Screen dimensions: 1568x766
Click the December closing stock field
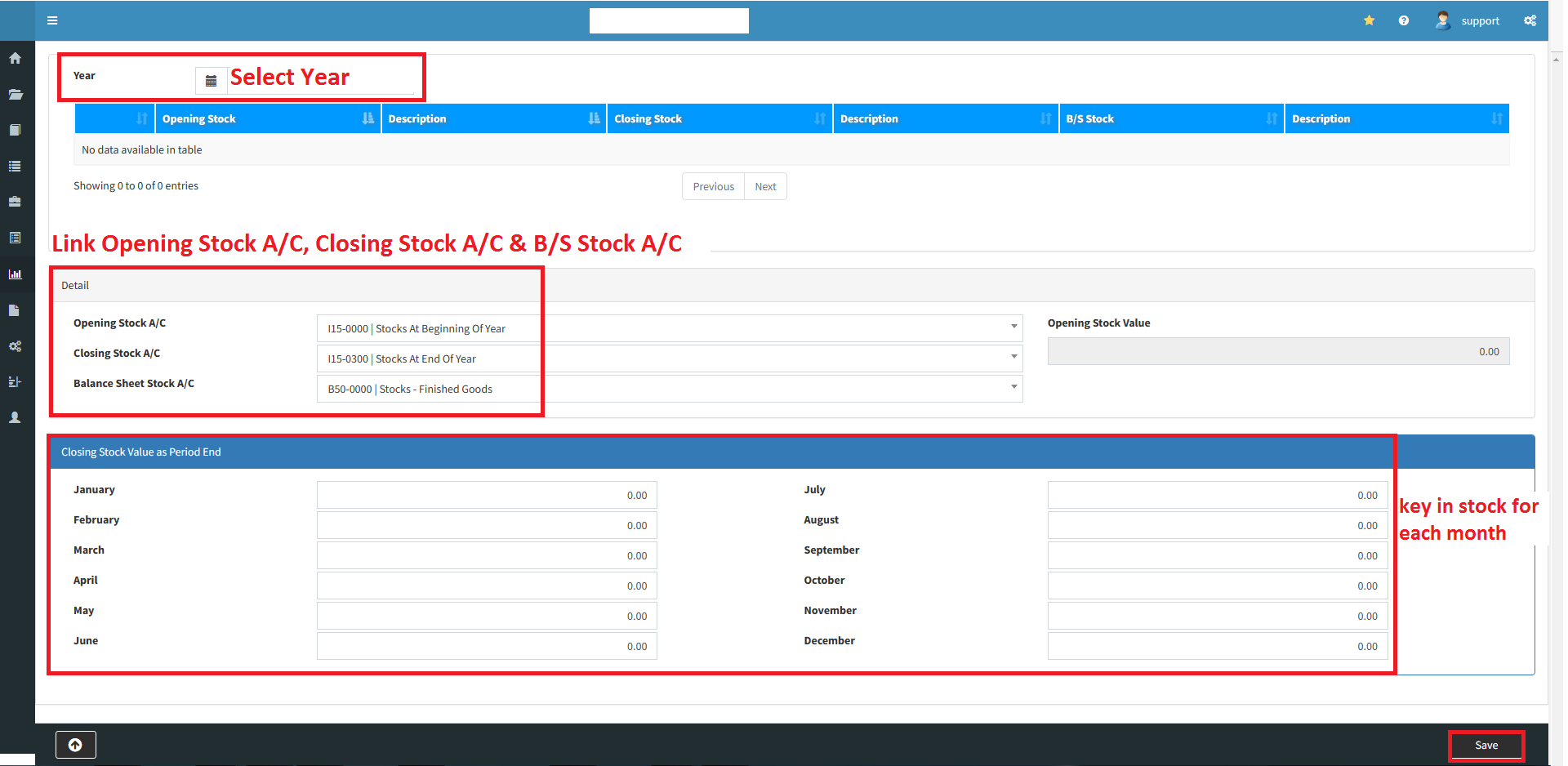[x=1217, y=646]
